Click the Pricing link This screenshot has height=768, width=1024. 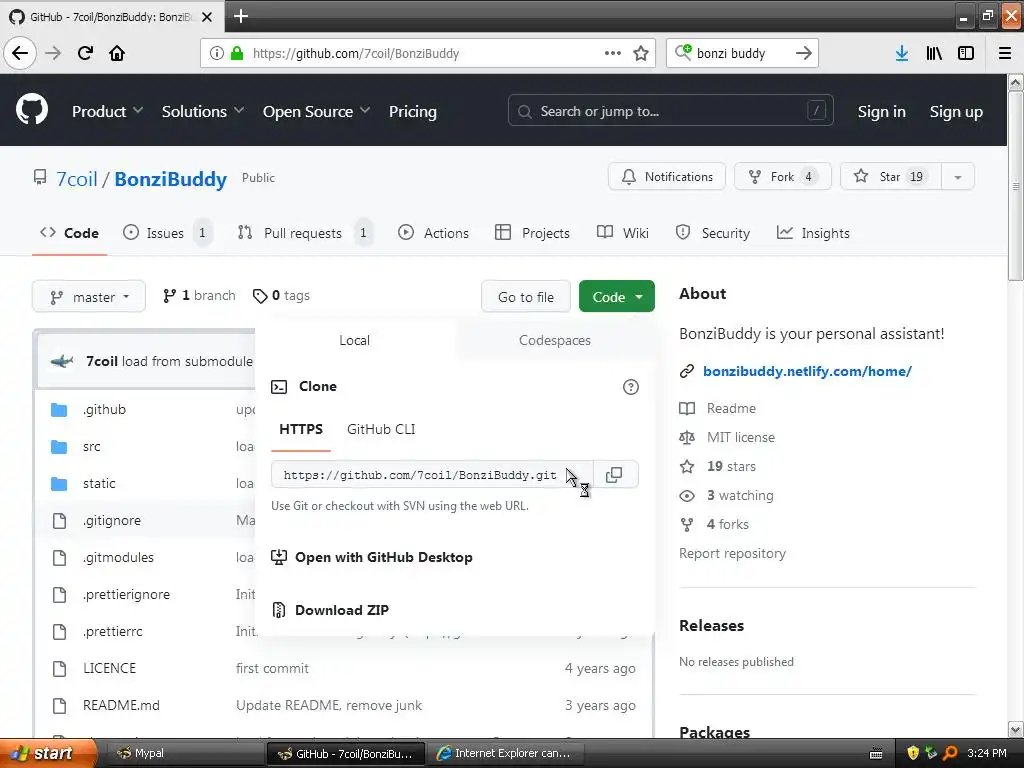[413, 112]
